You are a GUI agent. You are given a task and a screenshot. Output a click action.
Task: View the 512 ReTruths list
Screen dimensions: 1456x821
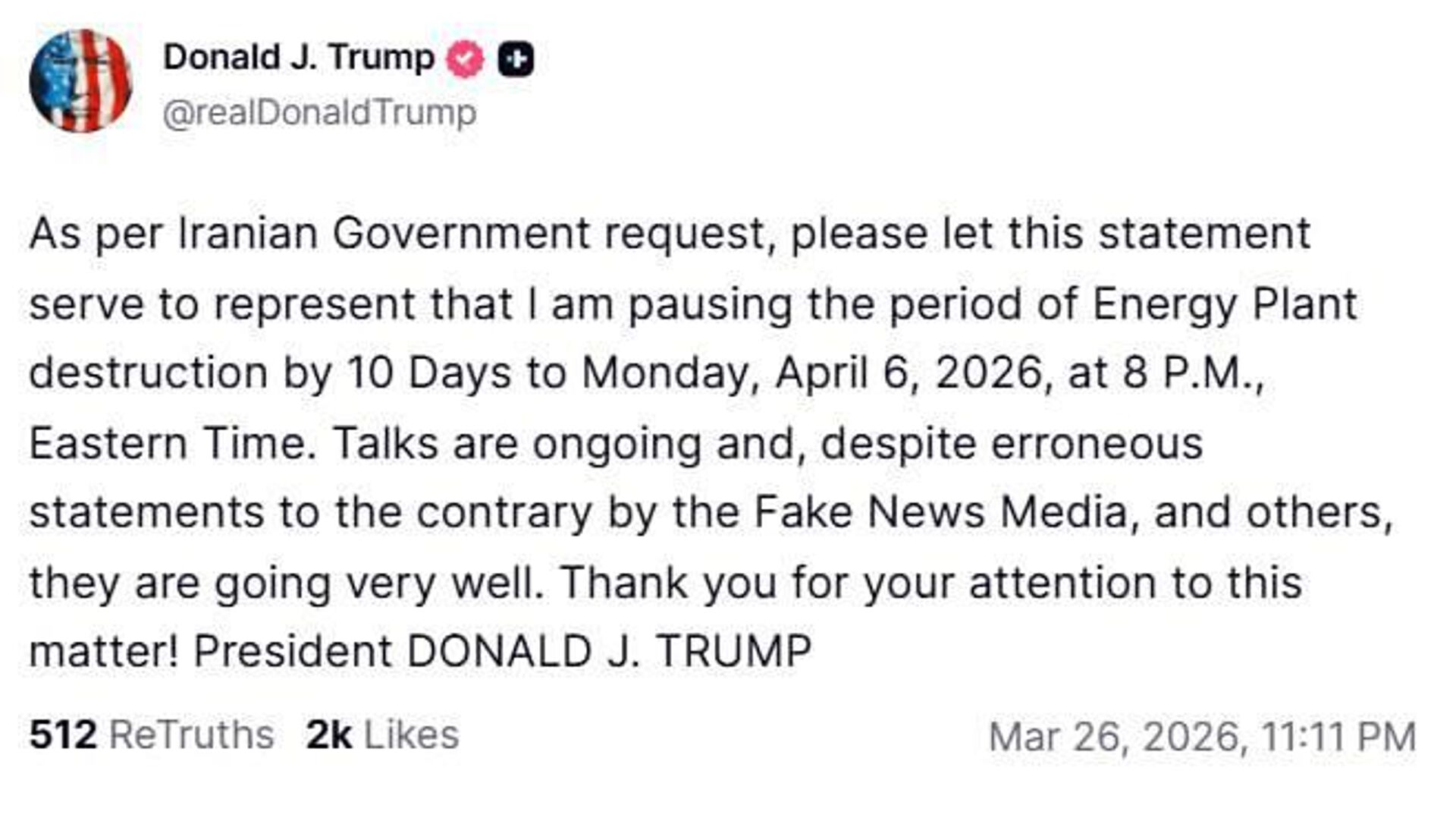point(152,734)
